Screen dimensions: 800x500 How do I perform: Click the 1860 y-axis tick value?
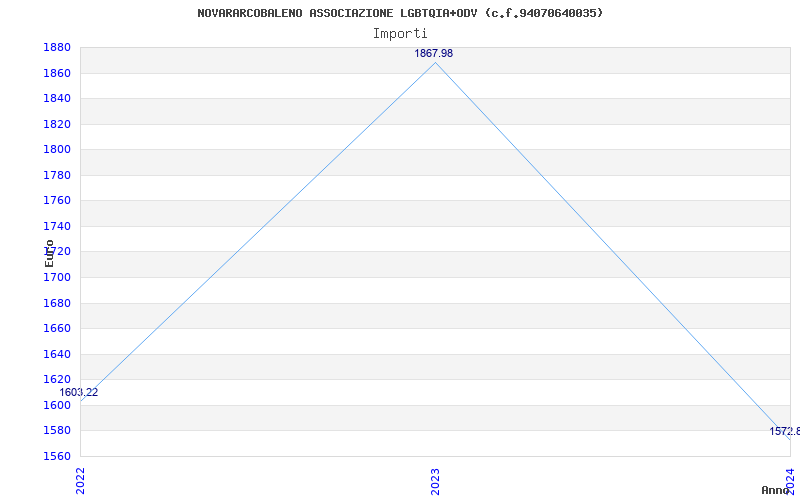click(x=57, y=73)
